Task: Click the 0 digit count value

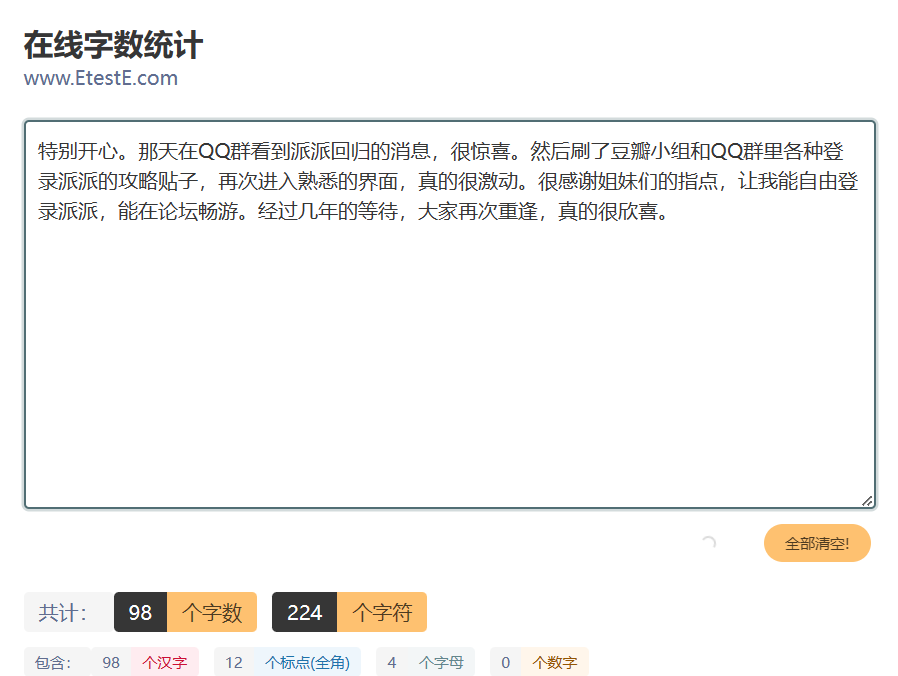Action: (x=506, y=662)
